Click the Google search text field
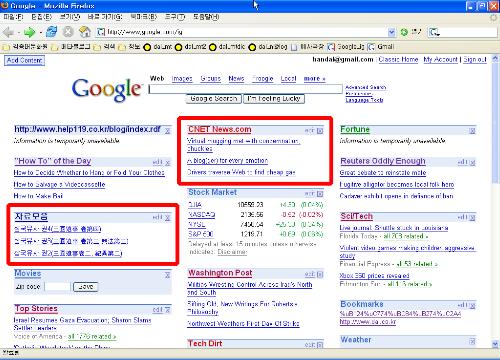The height and width of the screenshot is (360, 500). click(246, 89)
